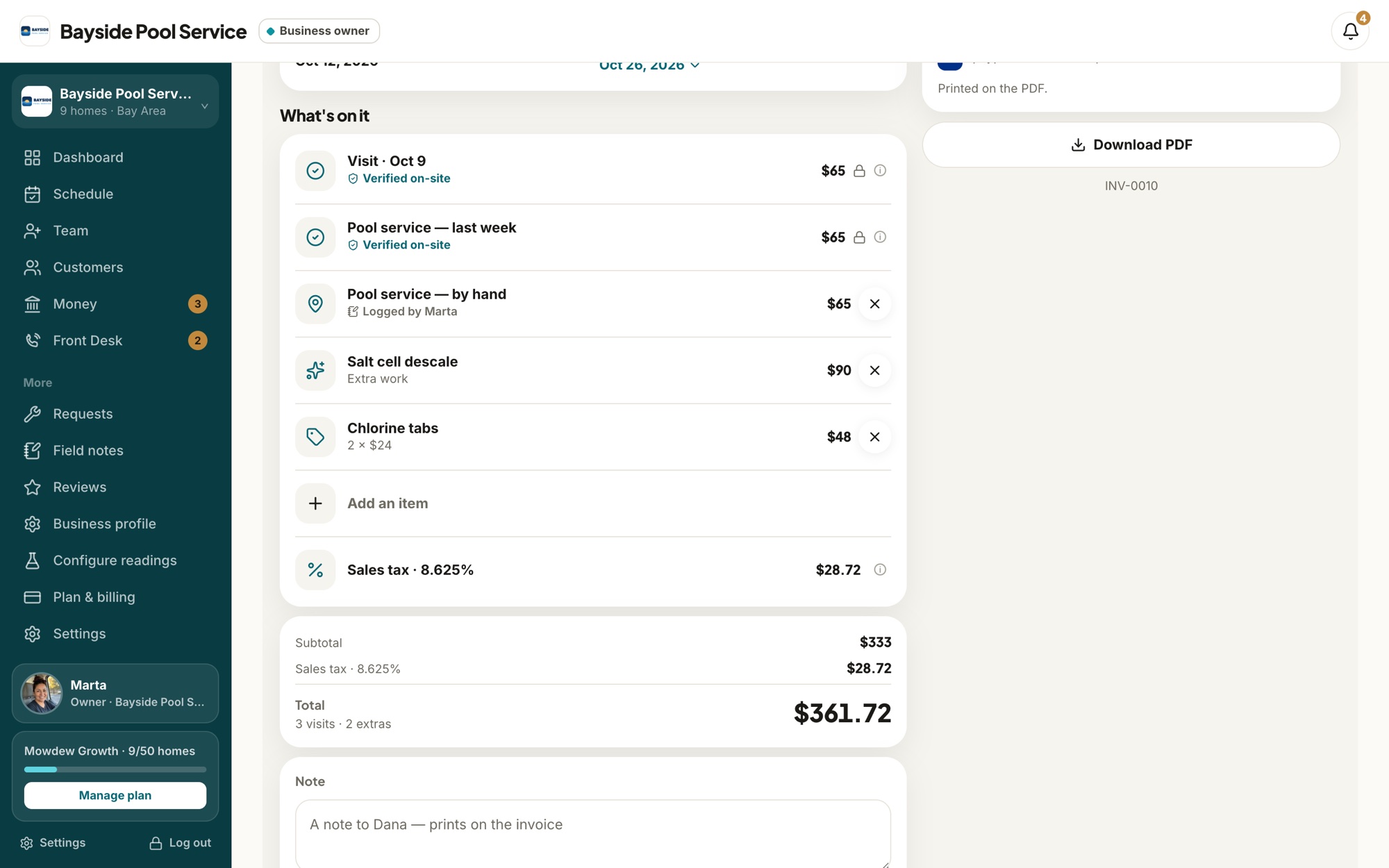Download the invoice PDF
The height and width of the screenshot is (868, 1389).
click(1131, 145)
